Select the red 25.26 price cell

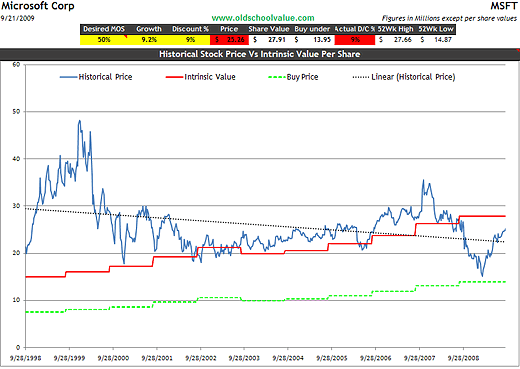[x=229, y=40]
